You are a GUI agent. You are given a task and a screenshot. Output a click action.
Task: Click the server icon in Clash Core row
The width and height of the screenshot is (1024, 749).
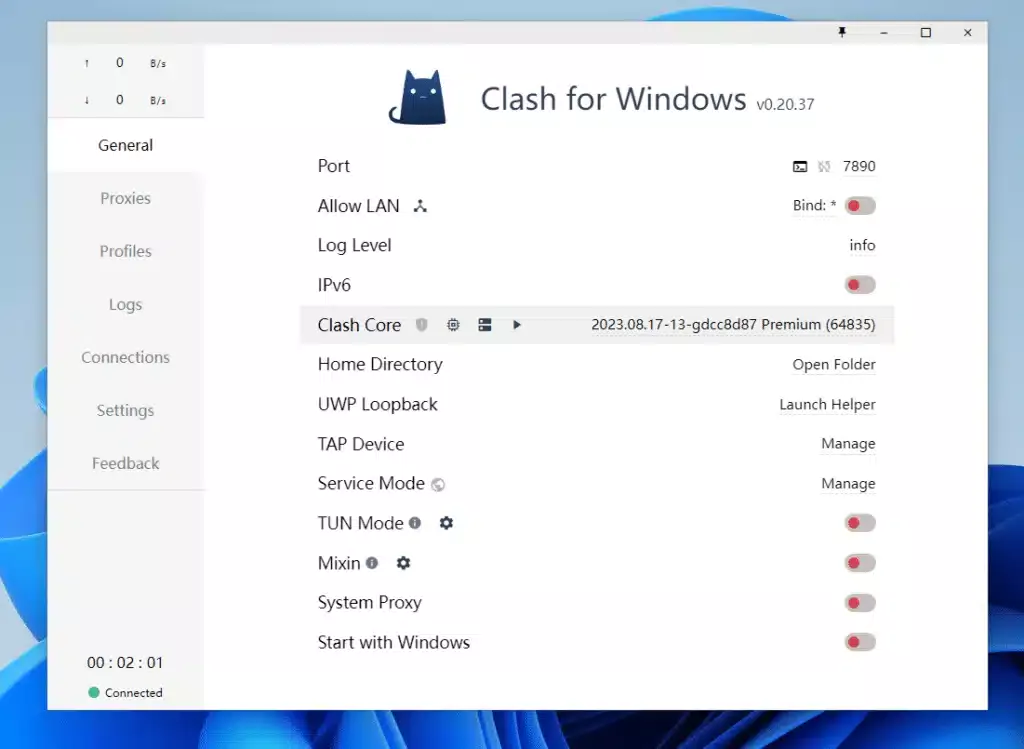point(485,325)
